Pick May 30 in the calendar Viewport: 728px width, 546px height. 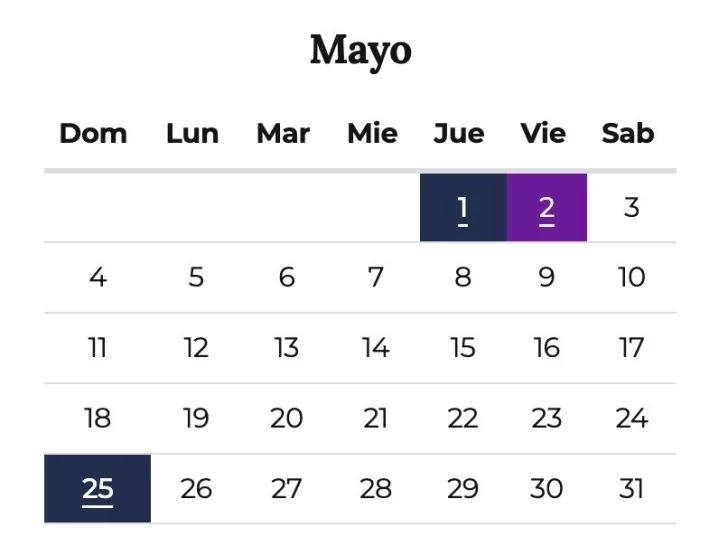546,489
